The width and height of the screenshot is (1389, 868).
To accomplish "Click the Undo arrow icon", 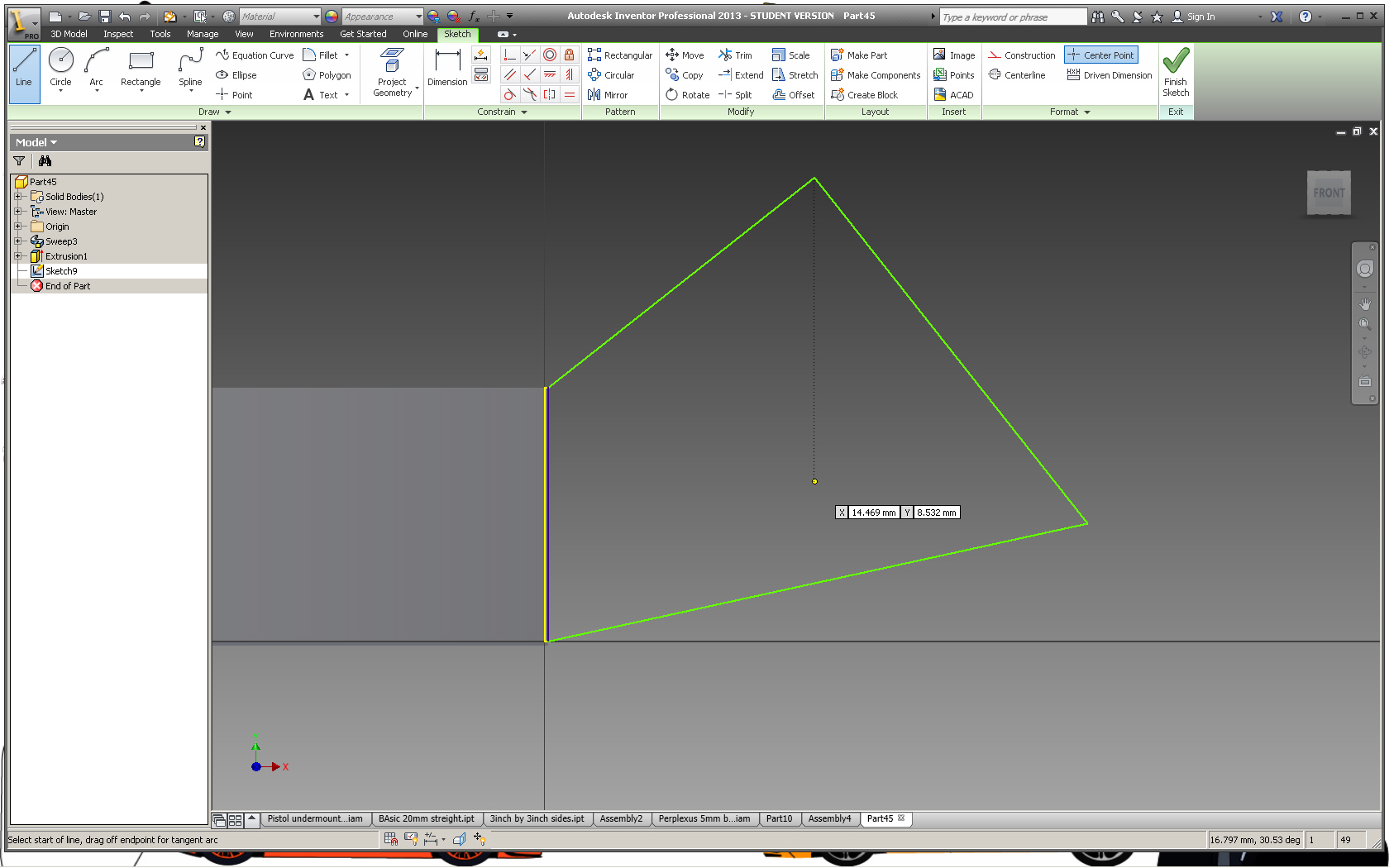I will pos(125,17).
